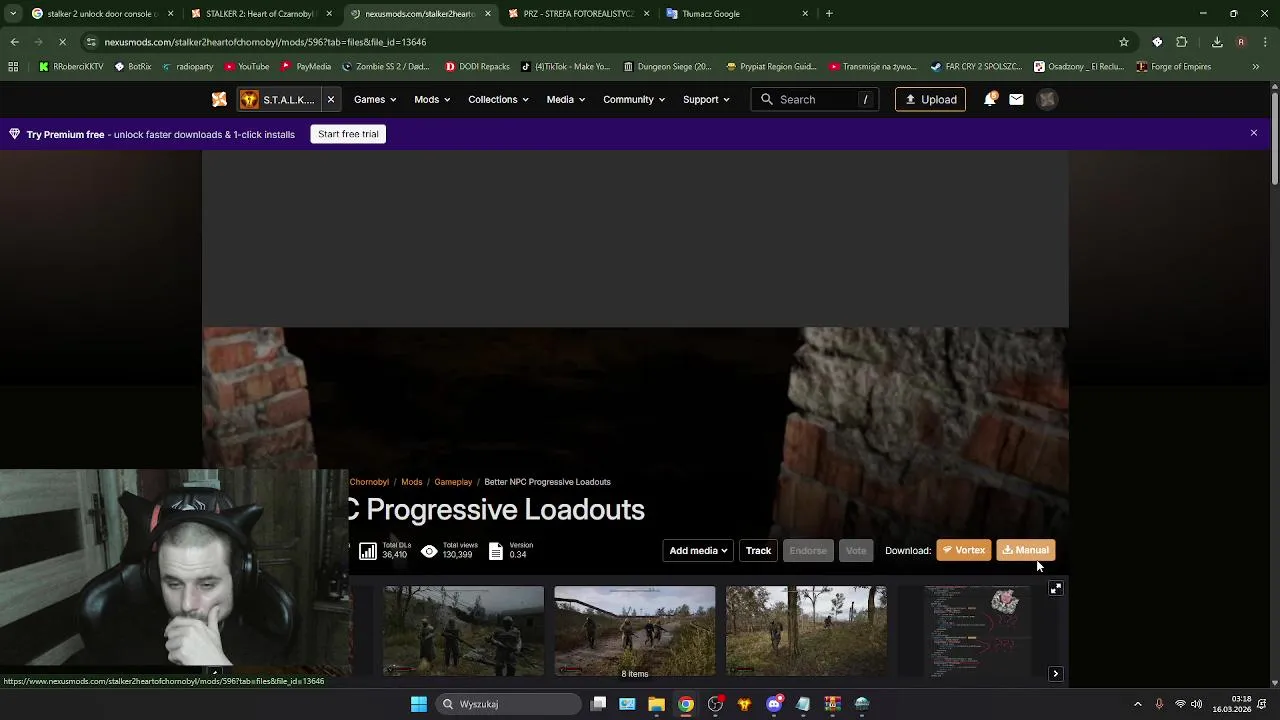Open the tab search dropdown arrow
Viewport: 1280px width, 720px height.
click(x=12, y=14)
